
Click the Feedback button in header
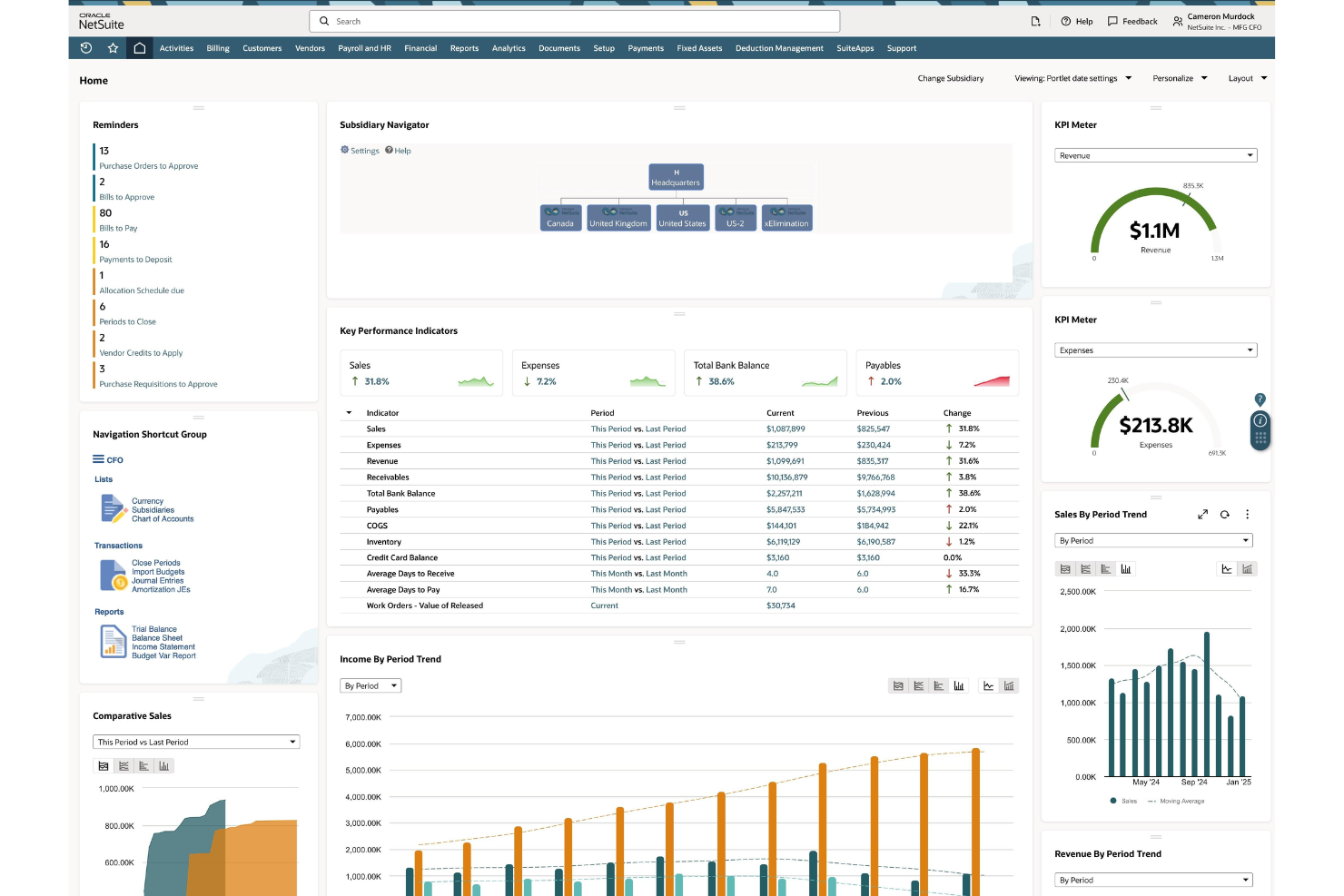1132,21
